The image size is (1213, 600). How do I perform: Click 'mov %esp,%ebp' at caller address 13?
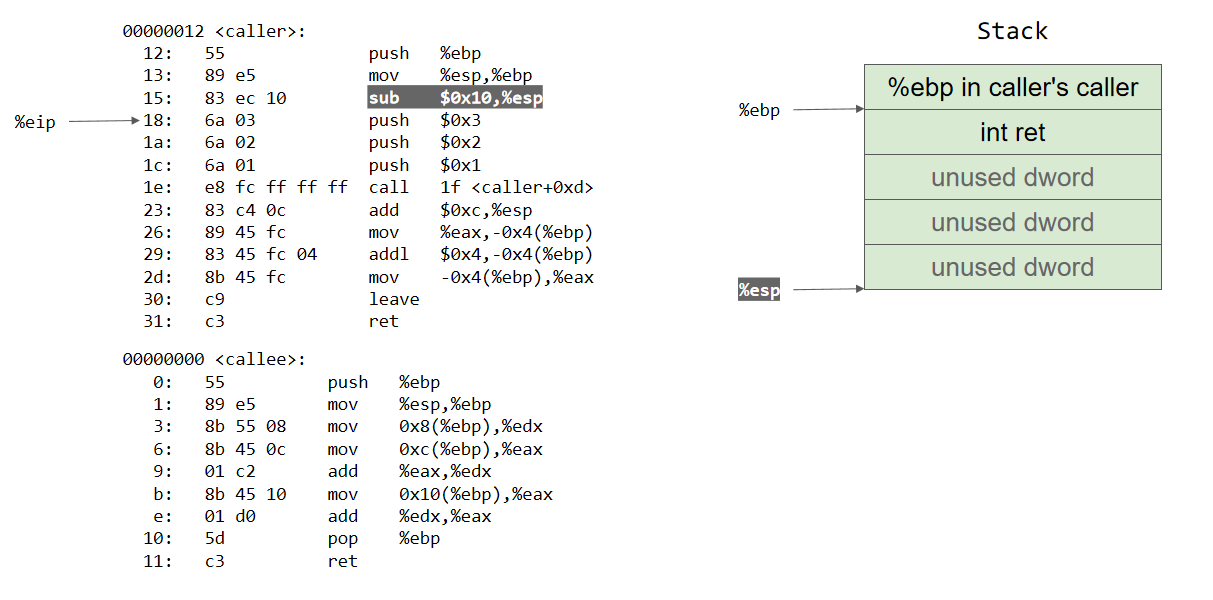[450, 76]
